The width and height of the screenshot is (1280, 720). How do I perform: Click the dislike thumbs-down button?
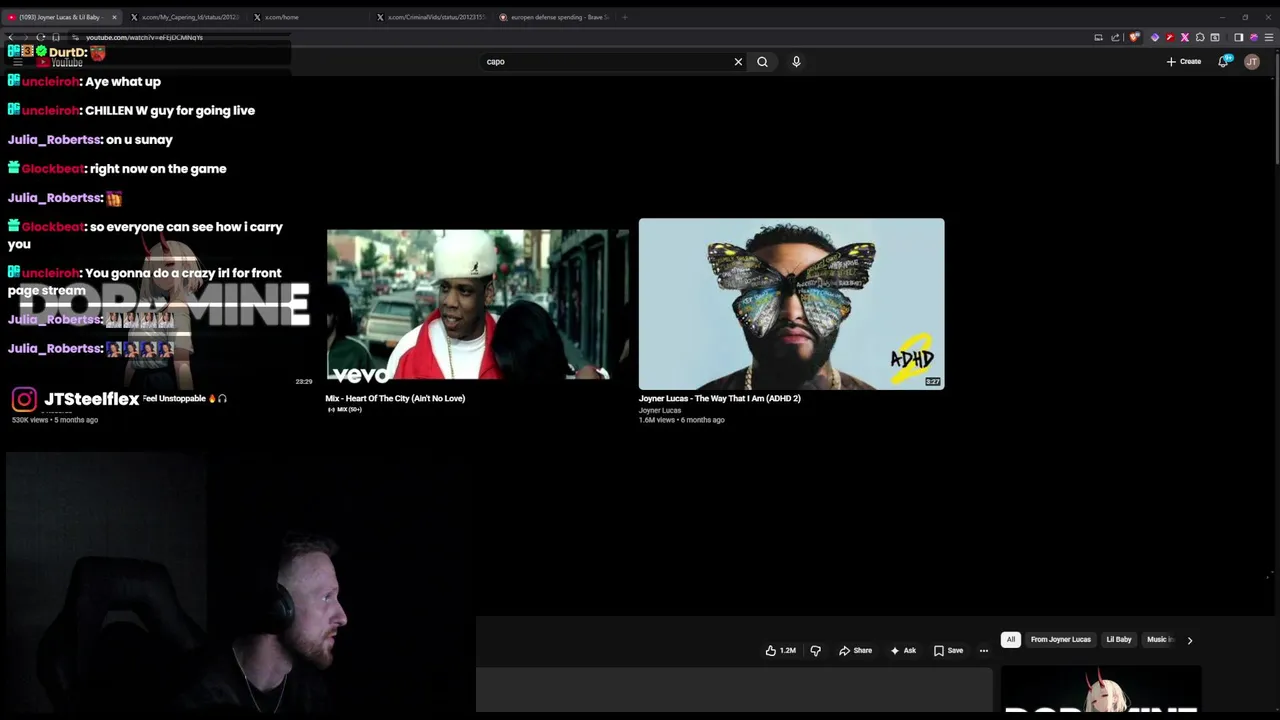point(815,651)
